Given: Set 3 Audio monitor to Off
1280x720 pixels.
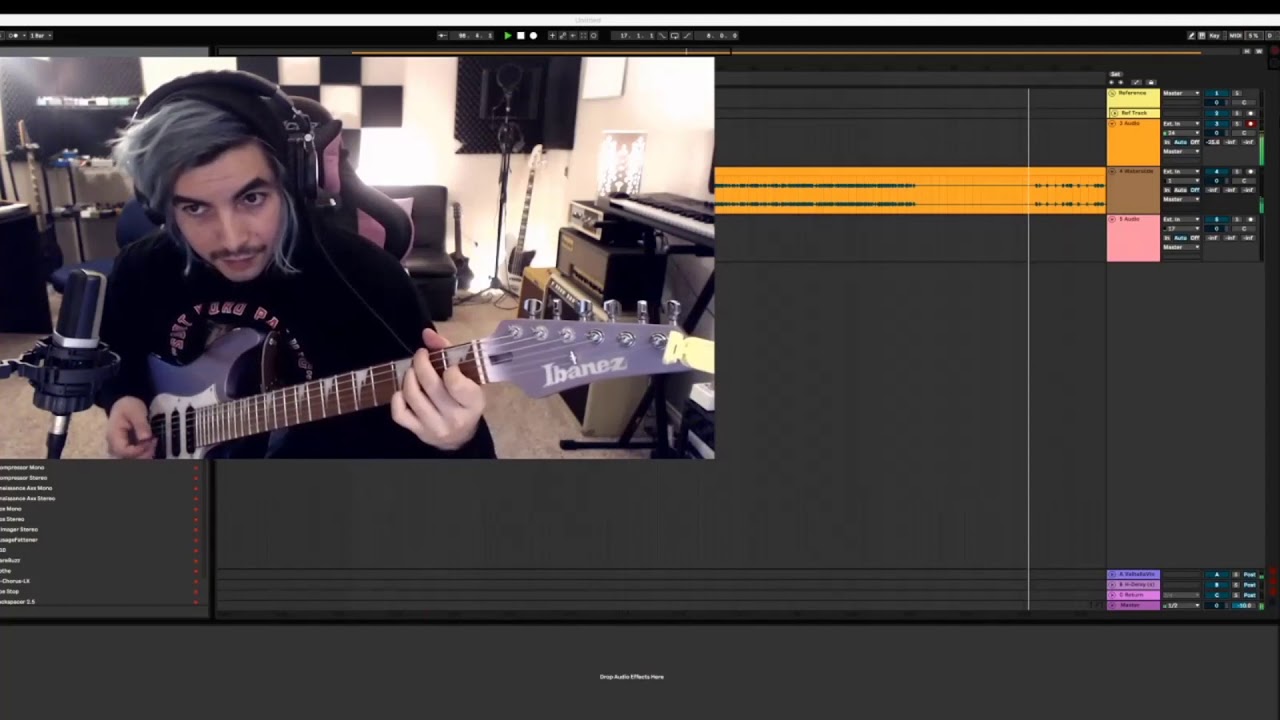Looking at the screenshot, I should point(1195,142).
